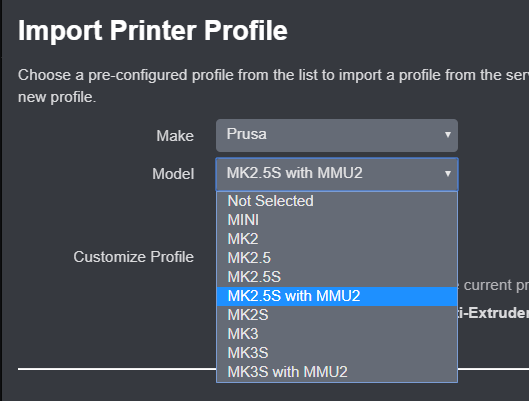Open the Make dropdown showing Prusa
The height and width of the screenshot is (401, 529).
click(337, 135)
